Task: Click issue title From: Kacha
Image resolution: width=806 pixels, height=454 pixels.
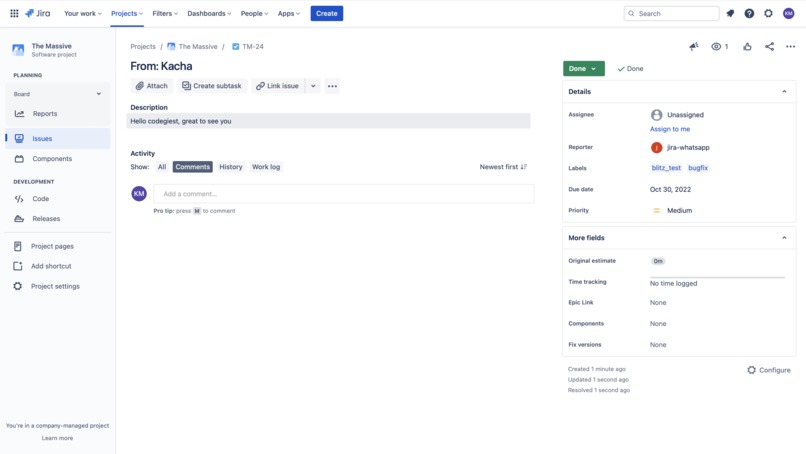Action: click(x=161, y=66)
